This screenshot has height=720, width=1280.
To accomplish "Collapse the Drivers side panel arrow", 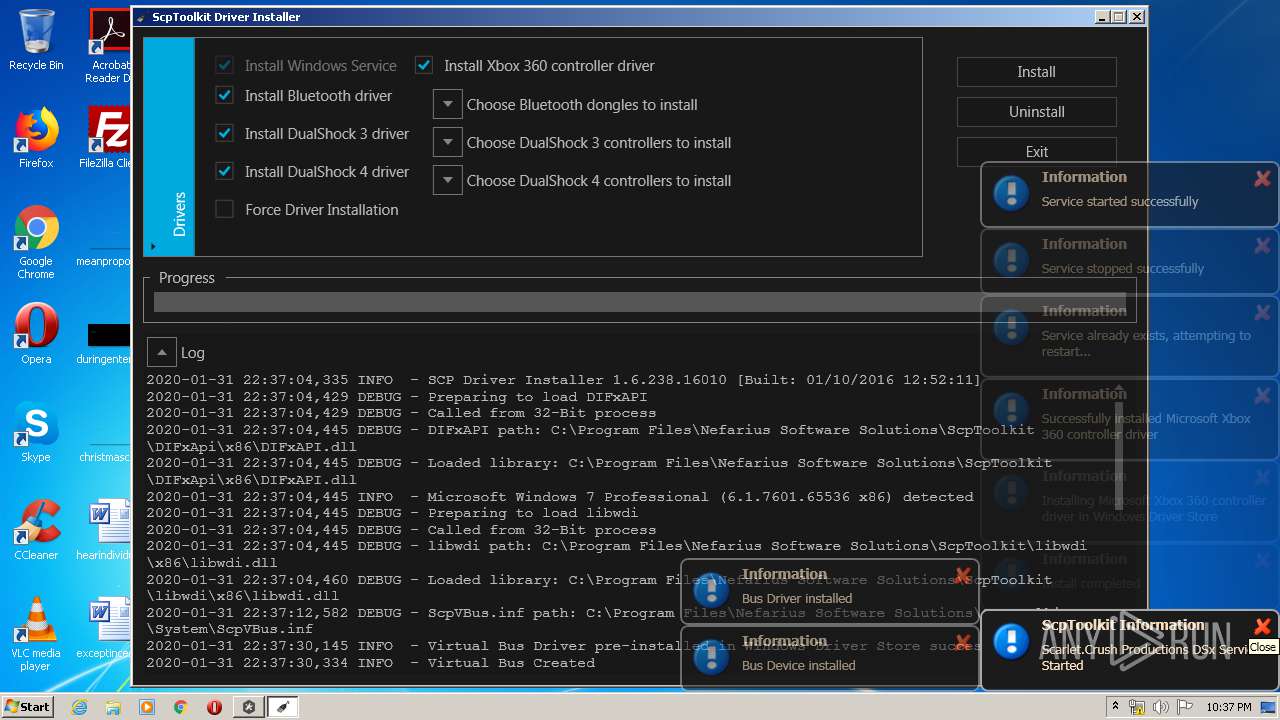I will (153, 246).
